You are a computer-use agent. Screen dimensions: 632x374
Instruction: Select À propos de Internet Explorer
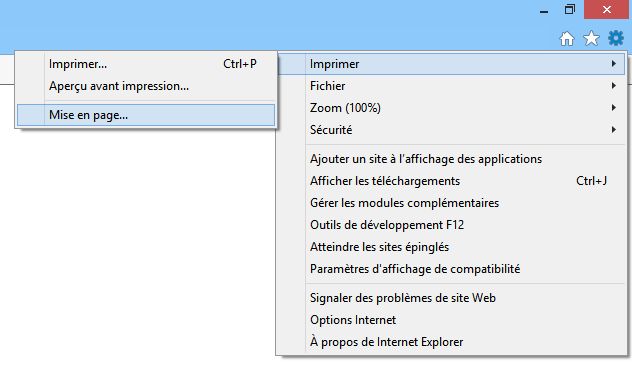(451, 342)
